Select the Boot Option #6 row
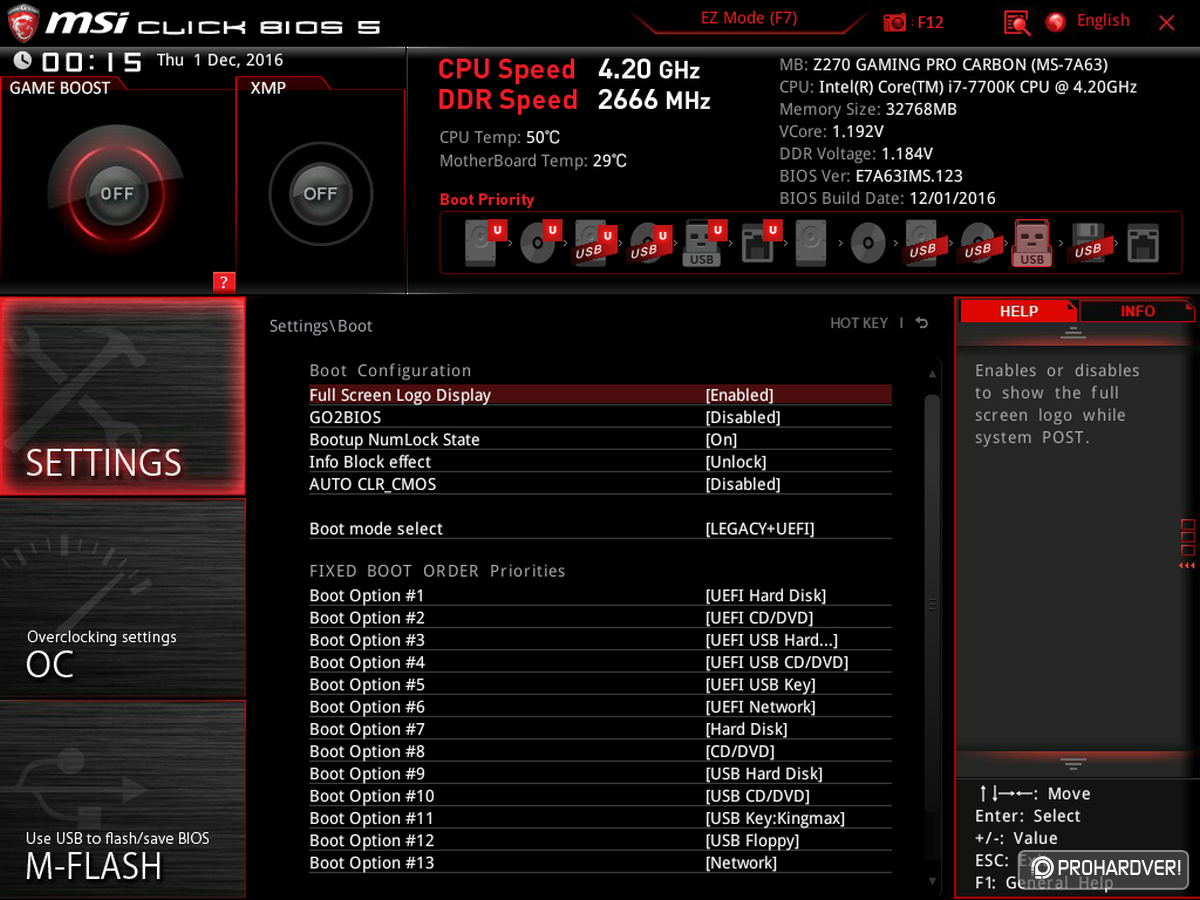 click(x=600, y=707)
